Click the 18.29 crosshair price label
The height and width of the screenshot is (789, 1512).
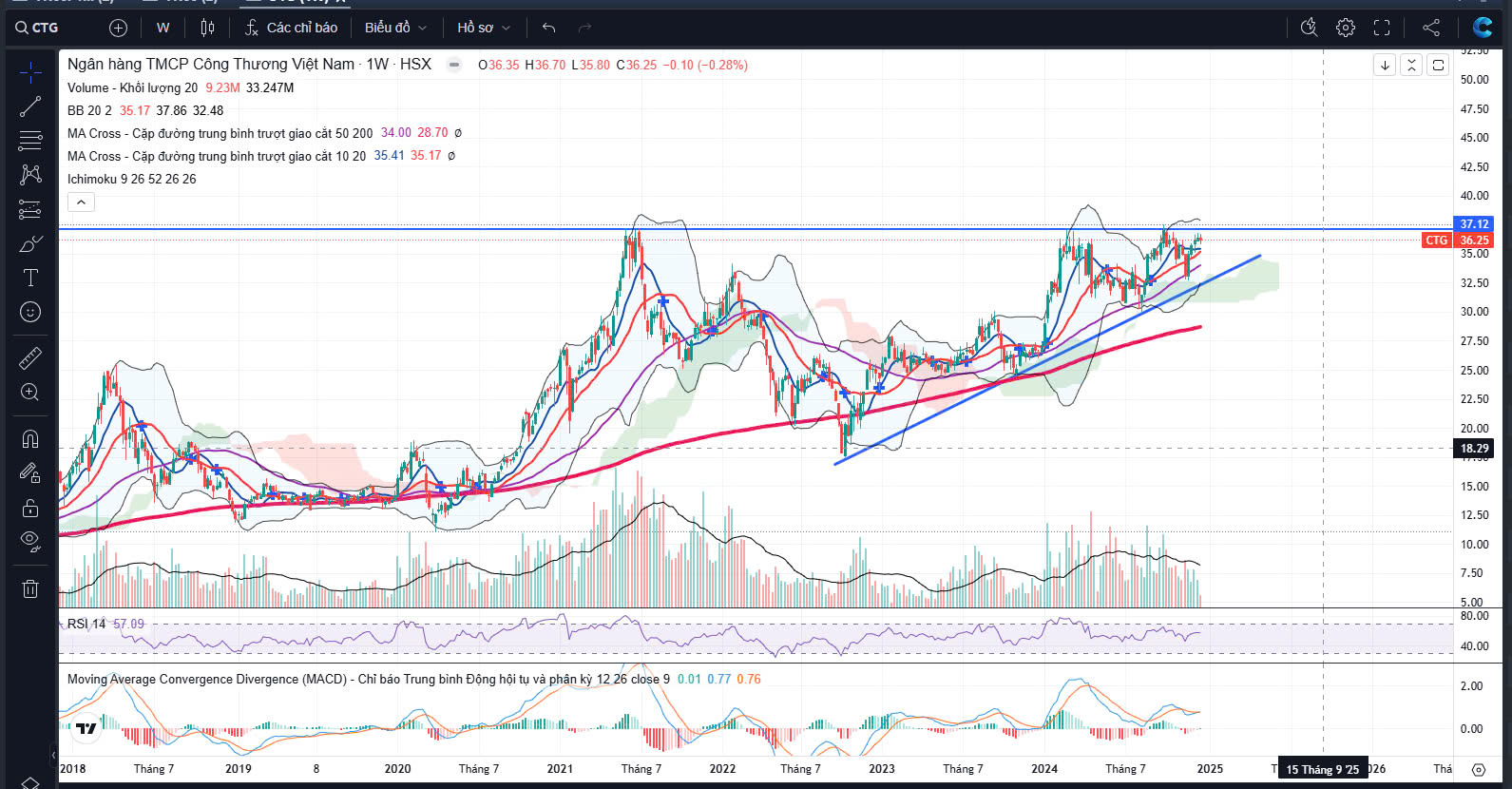[1474, 449]
